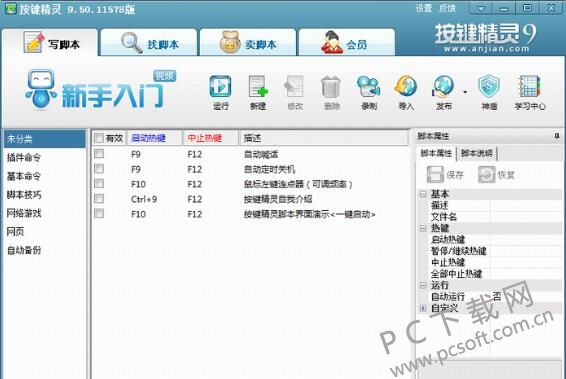Check the Ctrl+9 按键精灵自我介绍 script box
The height and width of the screenshot is (379, 566).
point(99,199)
